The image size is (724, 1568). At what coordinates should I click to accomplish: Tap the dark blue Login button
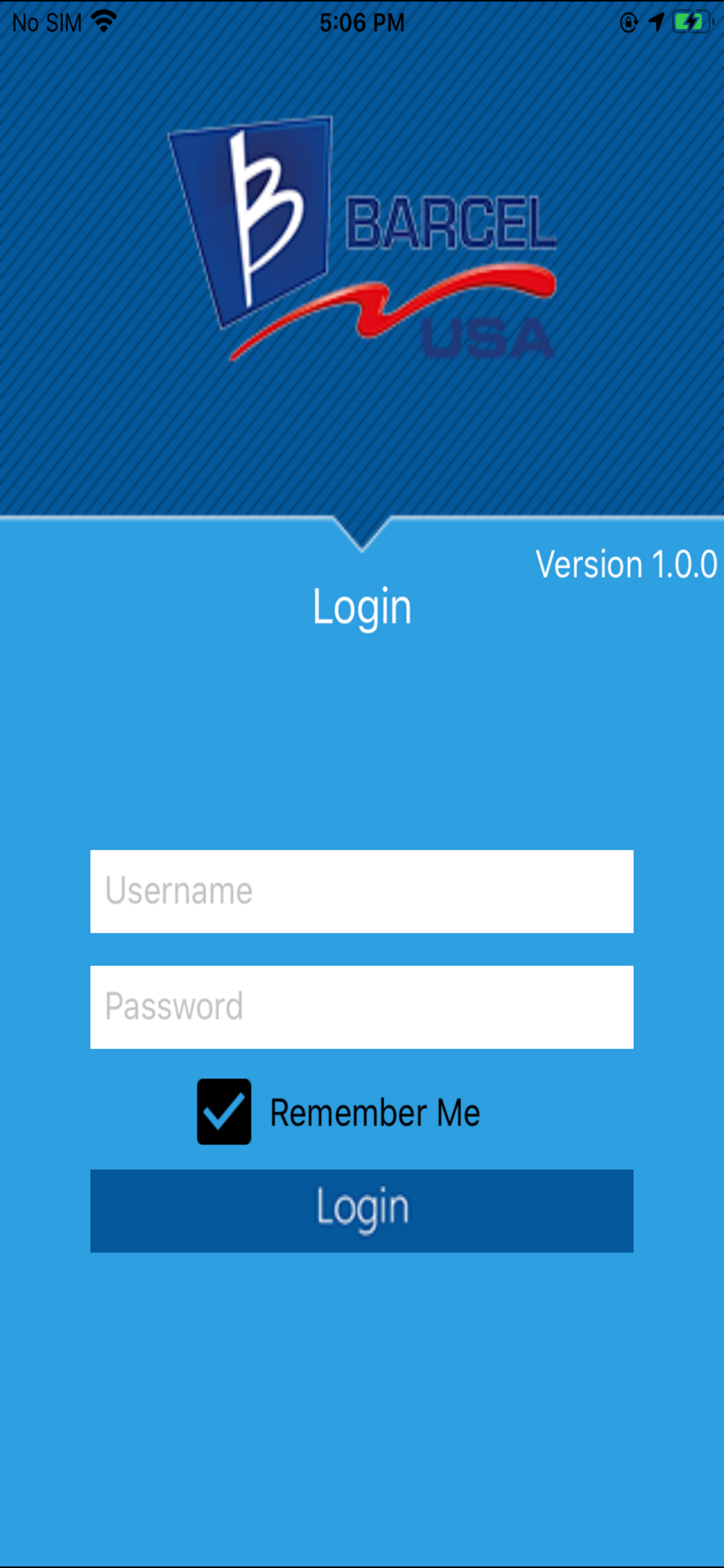point(362,1210)
